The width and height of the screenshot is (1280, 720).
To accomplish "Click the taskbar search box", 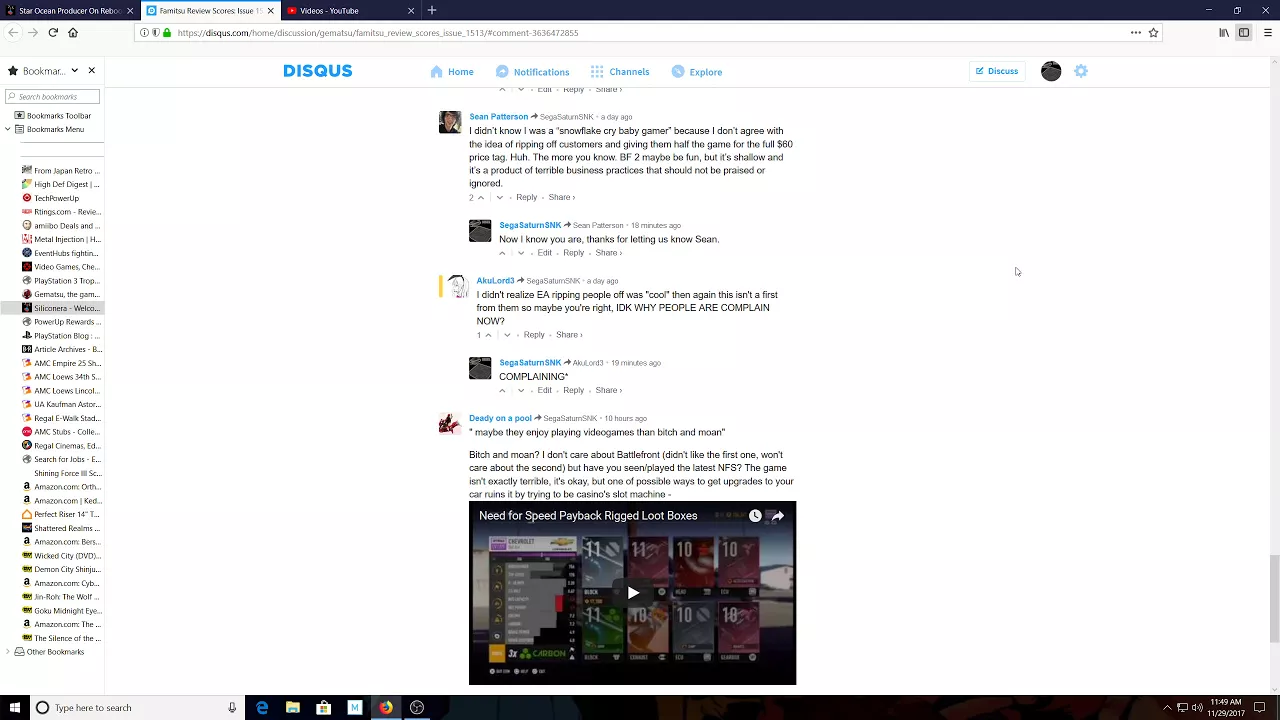I will point(135,708).
